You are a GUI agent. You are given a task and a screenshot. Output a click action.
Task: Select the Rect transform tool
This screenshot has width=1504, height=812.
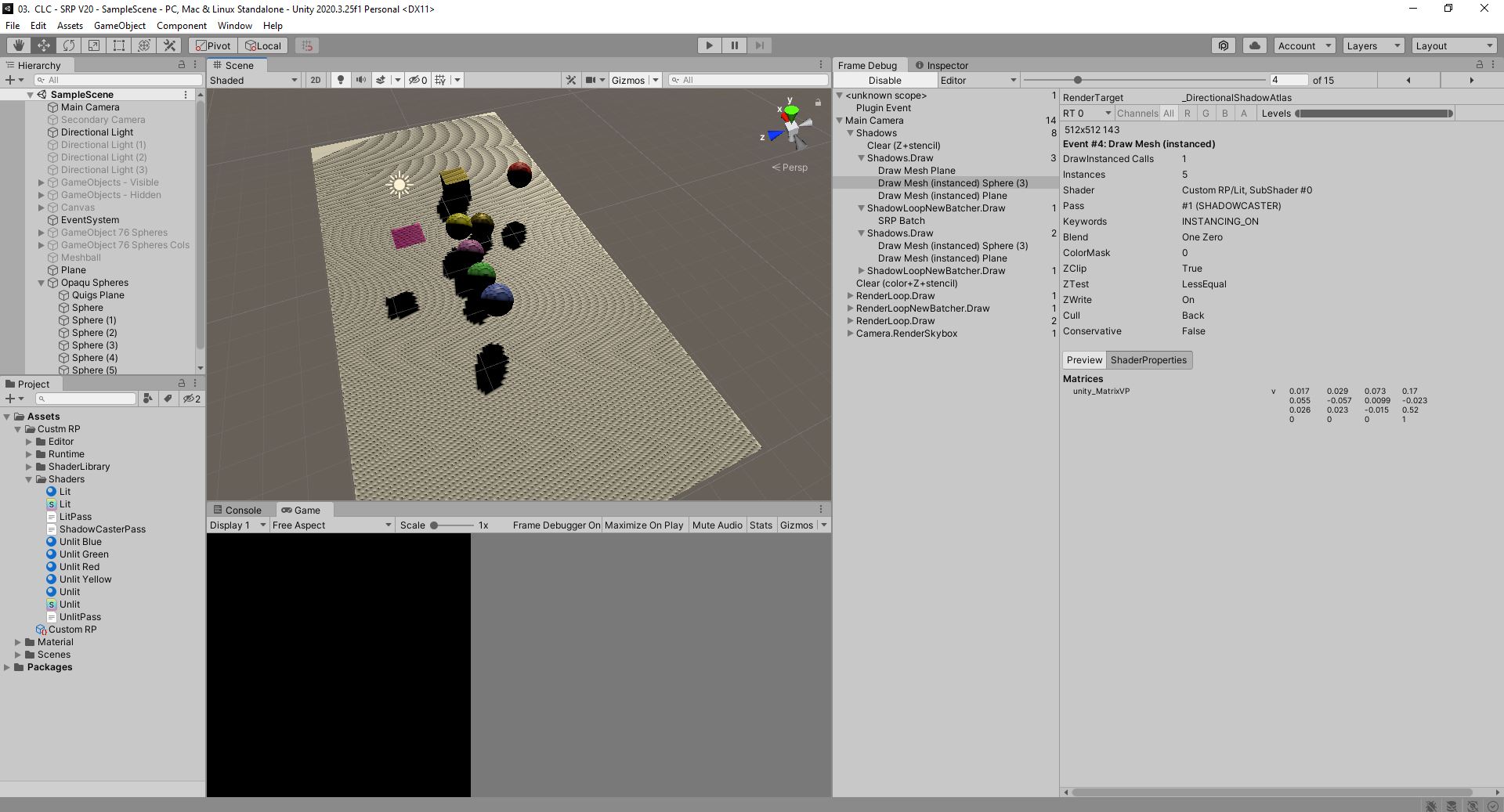click(x=119, y=45)
